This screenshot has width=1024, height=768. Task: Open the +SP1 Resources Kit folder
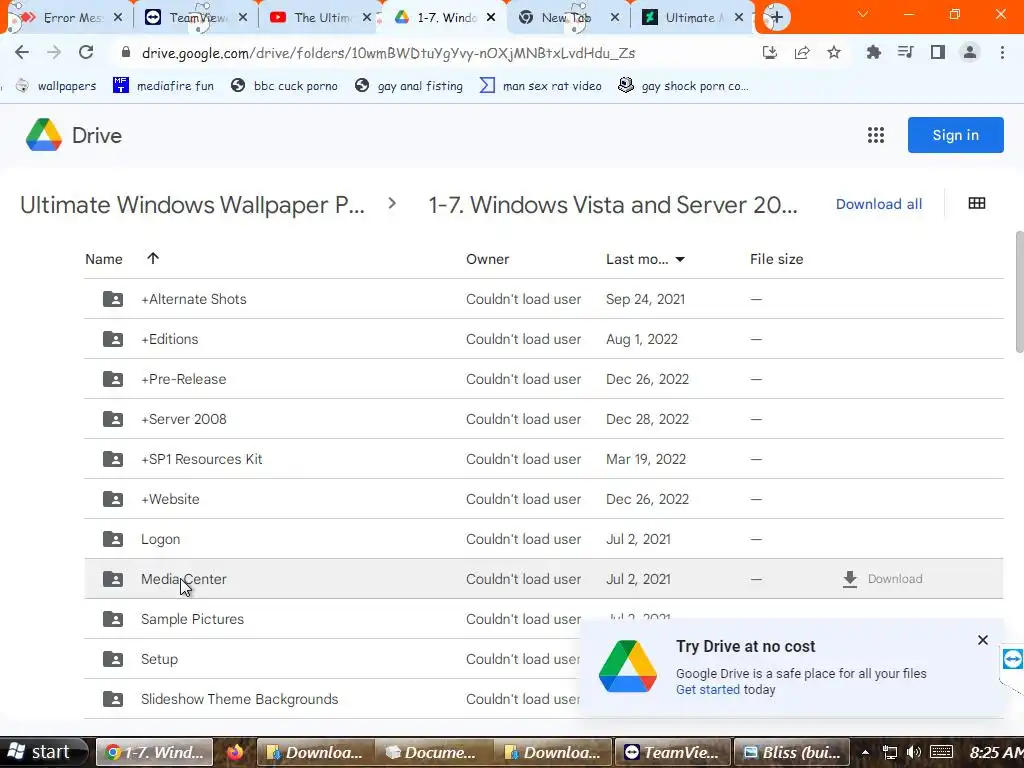pyautogui.click(x=543, y=459)
